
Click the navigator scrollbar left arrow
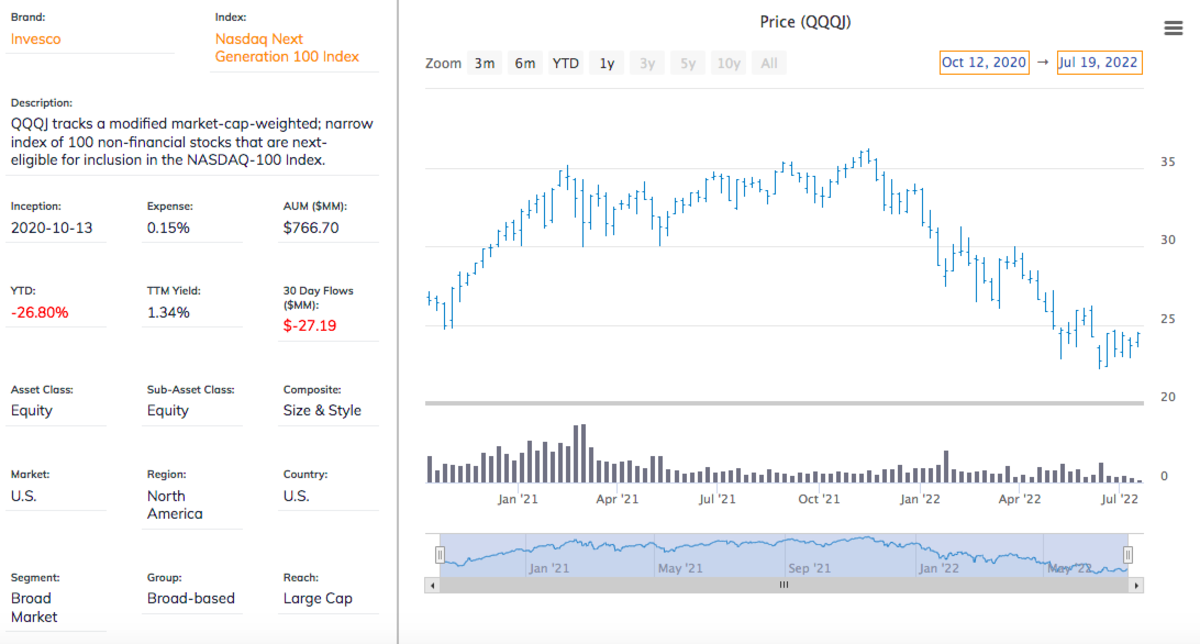(432, 585)
